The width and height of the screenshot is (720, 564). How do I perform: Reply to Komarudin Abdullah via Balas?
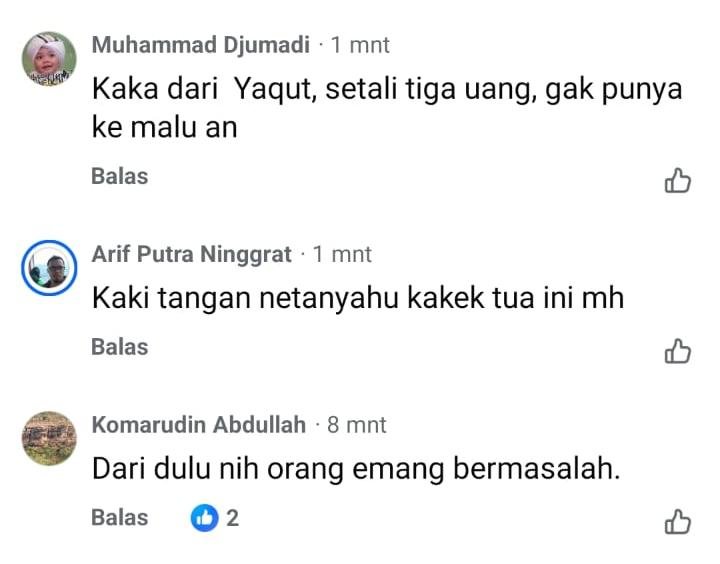(119, 518)
